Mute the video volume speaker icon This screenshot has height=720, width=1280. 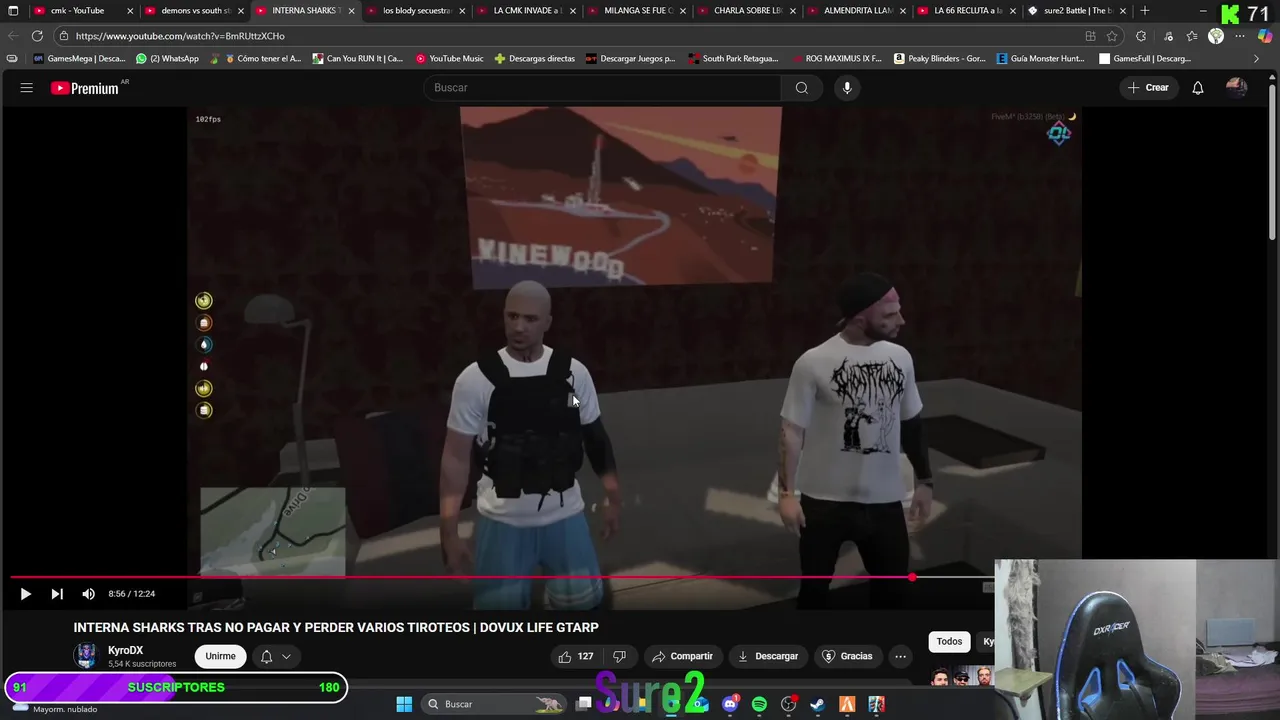[x=88, y=594]
